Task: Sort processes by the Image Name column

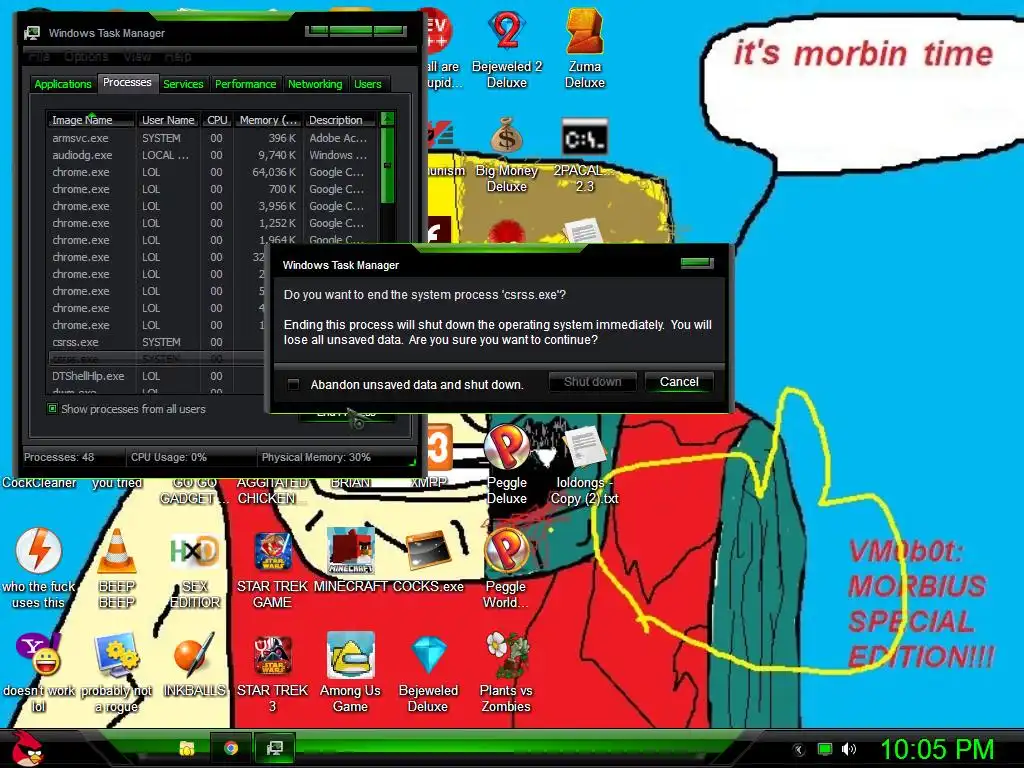Action: [x=91, y=120]
